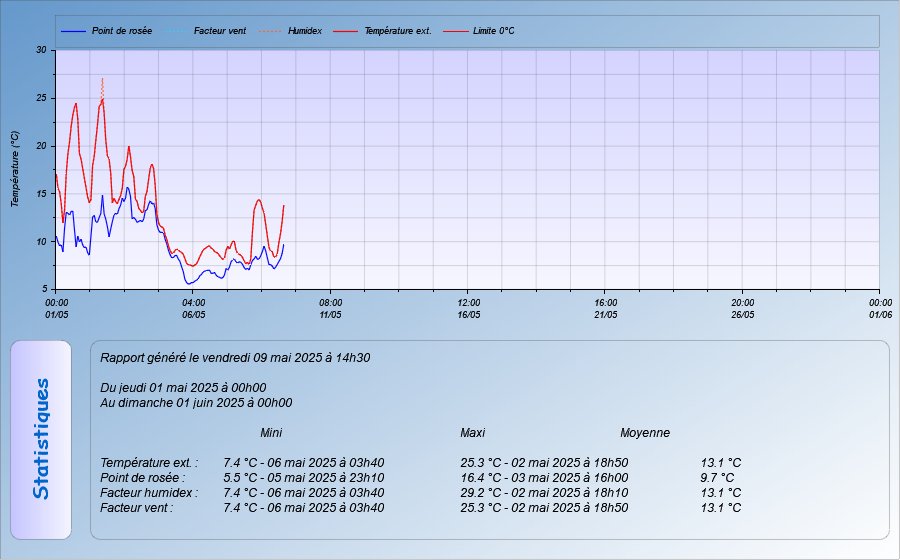This screenshot has width=900, height=560.
Task: Click Température ext. moyenne 13.1 °C
Action: [721, 462]
